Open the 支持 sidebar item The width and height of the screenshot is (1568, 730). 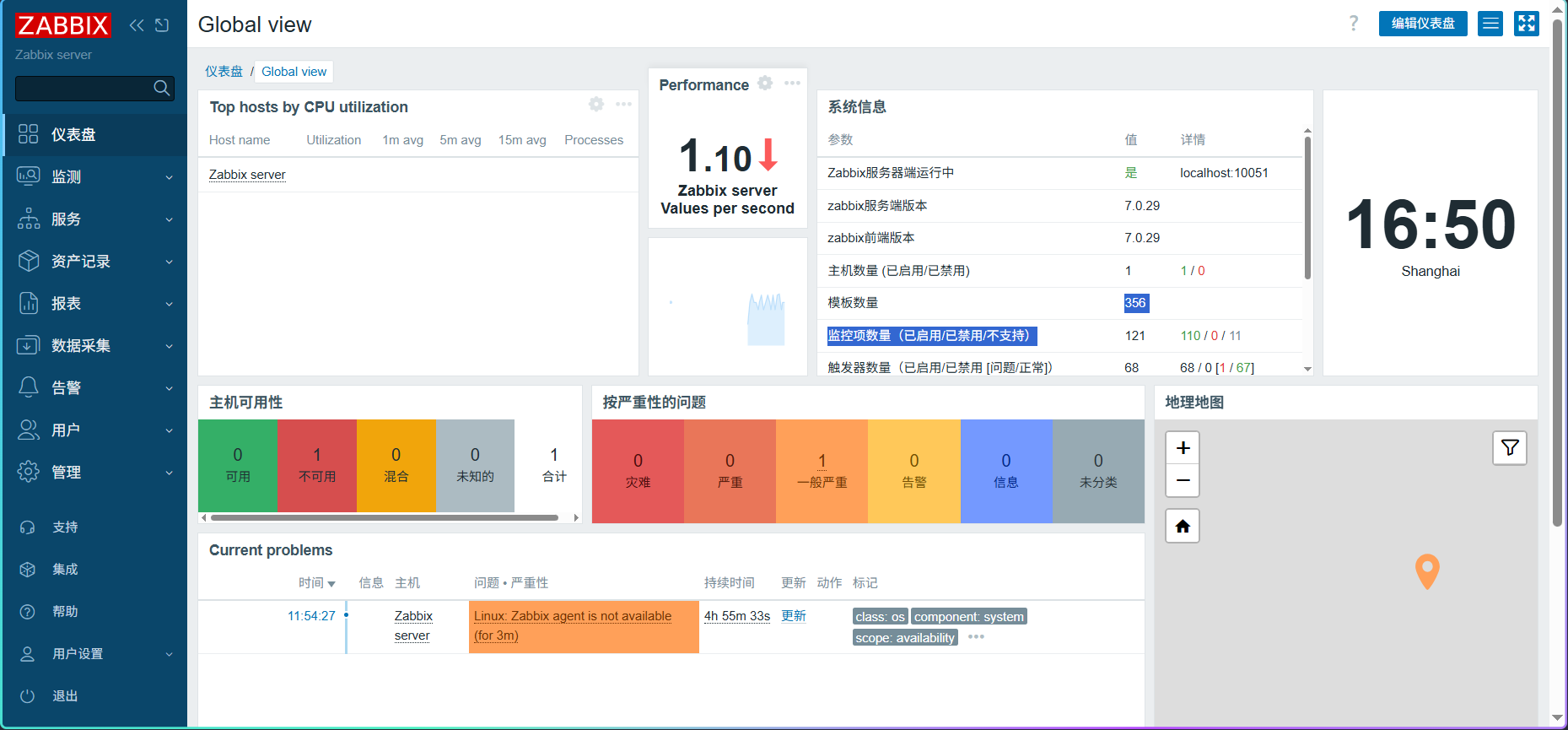point(94,527)
